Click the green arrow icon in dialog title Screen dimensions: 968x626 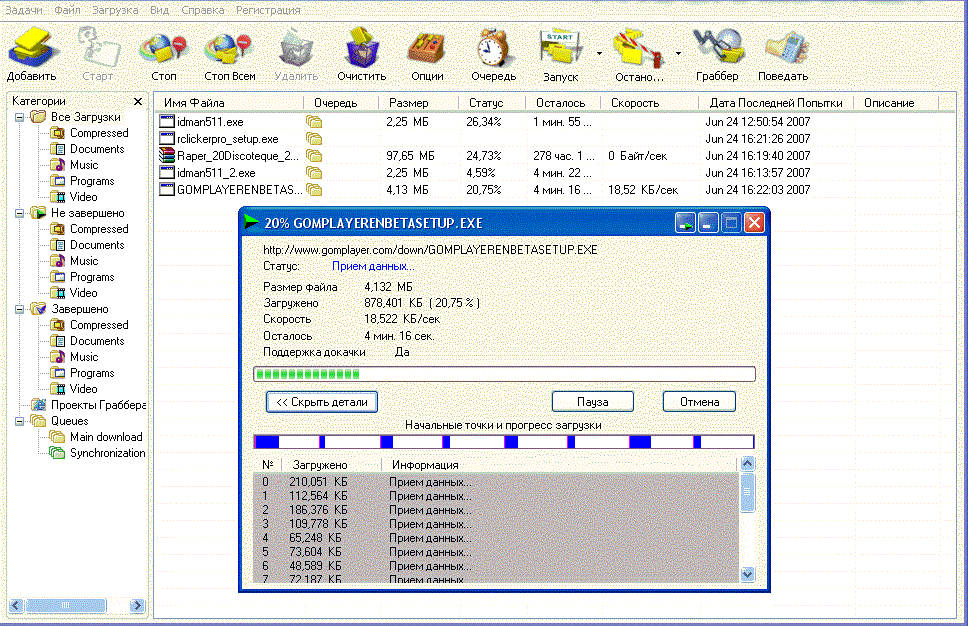pos(251,222)
